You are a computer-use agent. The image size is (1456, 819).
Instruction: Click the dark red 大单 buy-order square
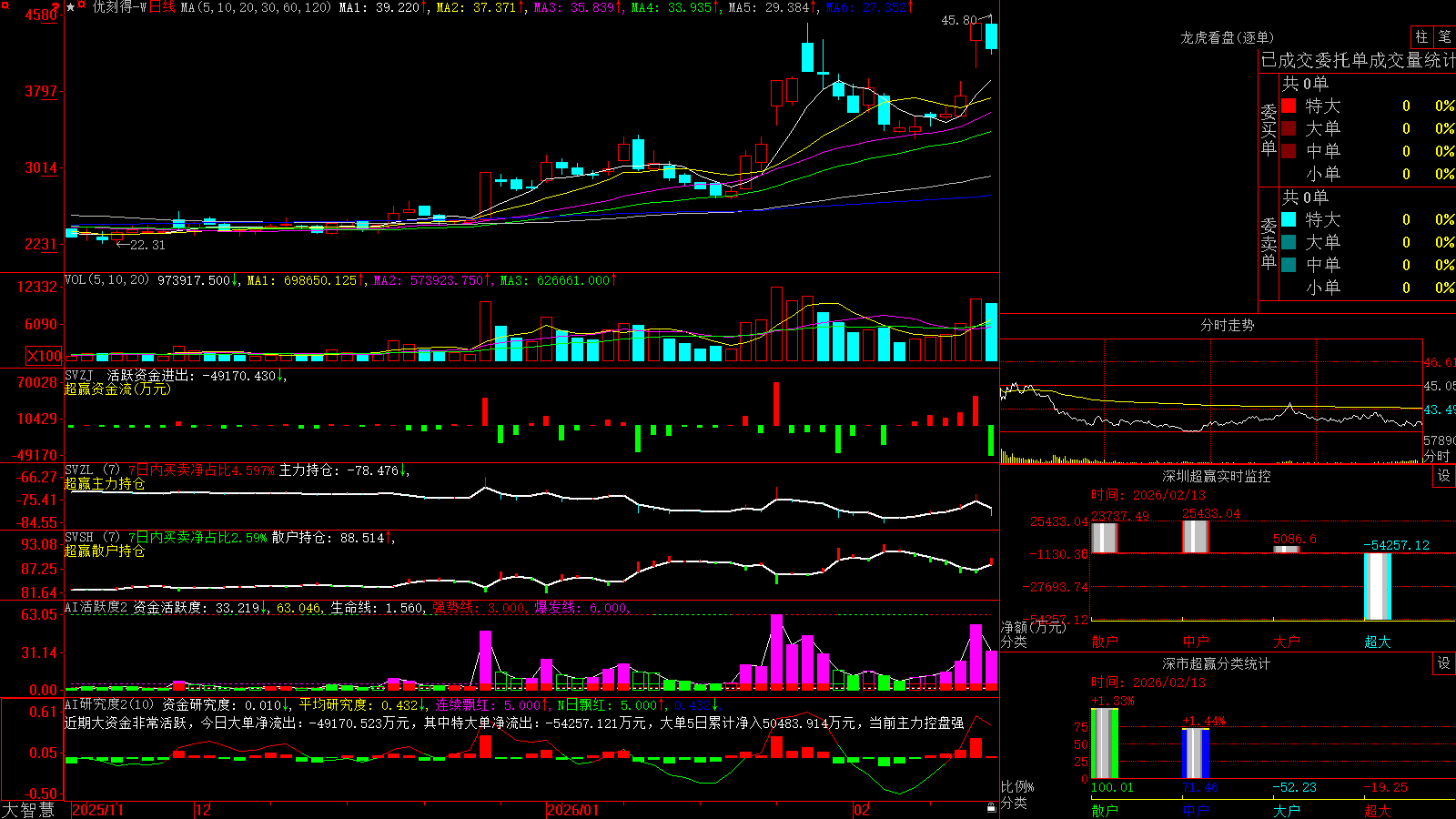click(1289, 128)
